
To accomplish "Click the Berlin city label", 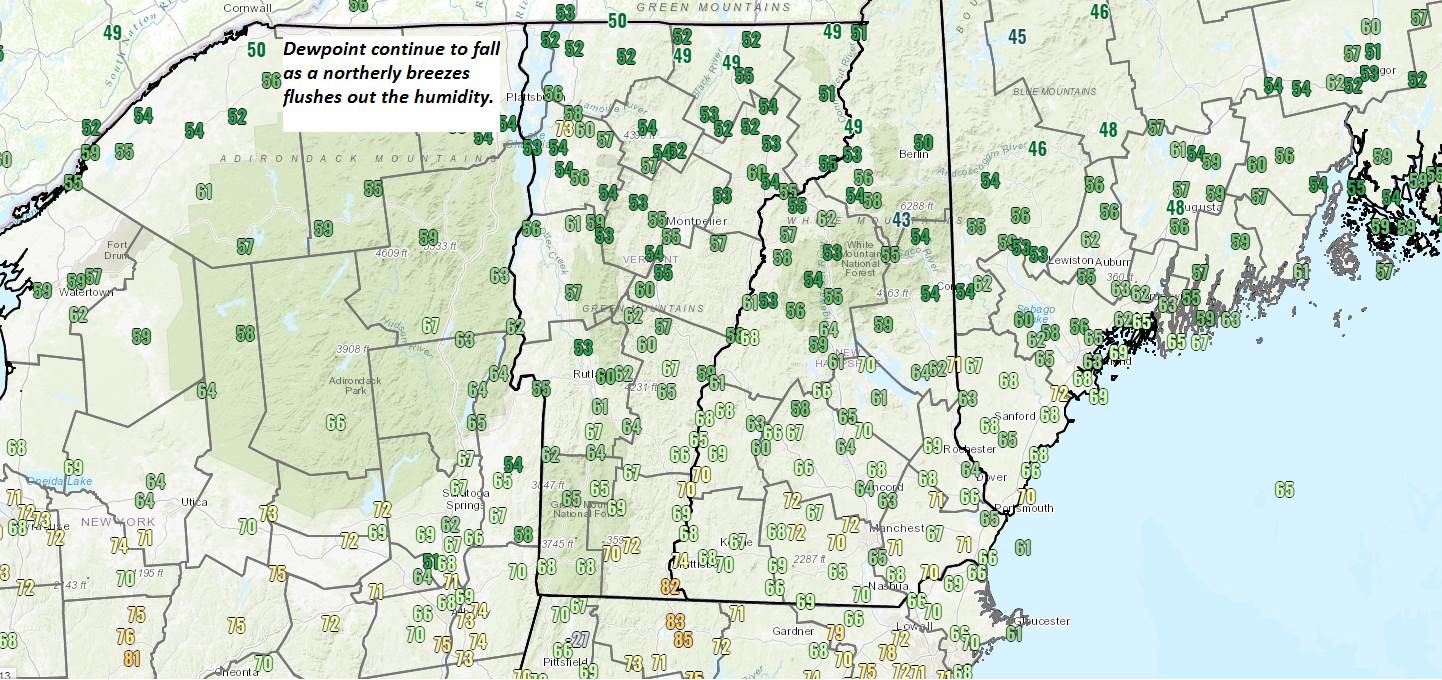I will (914, 154).
